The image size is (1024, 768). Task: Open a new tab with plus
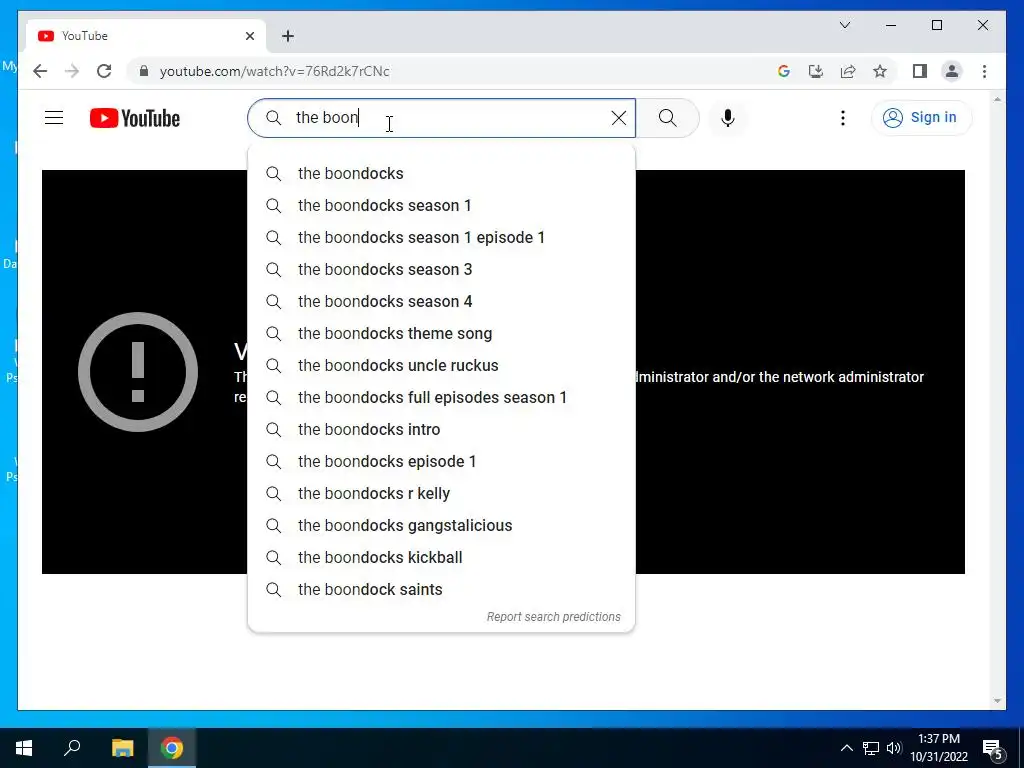click(288, 36)
